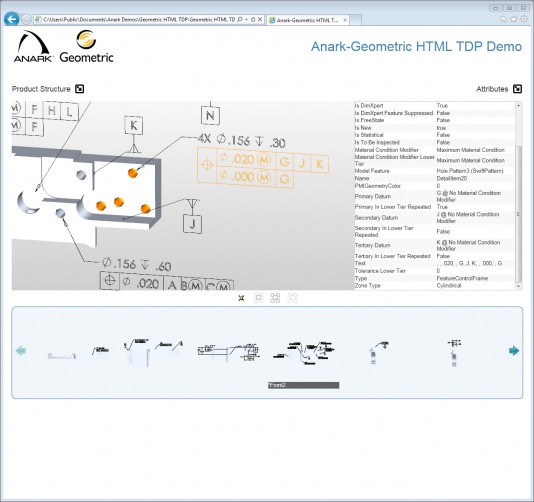534x502 pixels.
Task: Select the Ø.156 depth .60 hole callout
Action: click(137, 264)
